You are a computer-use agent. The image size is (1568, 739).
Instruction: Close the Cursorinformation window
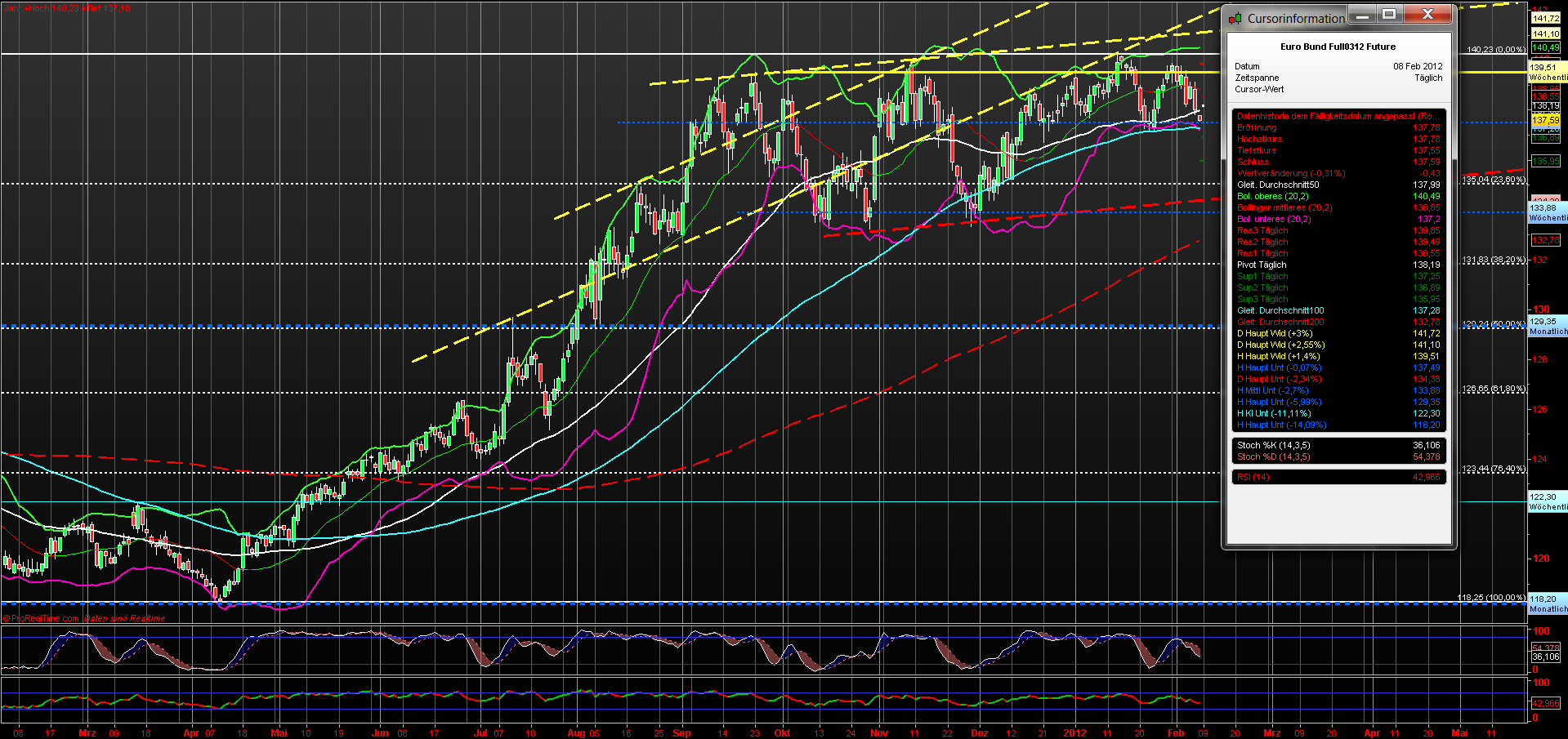[1427, 14]
